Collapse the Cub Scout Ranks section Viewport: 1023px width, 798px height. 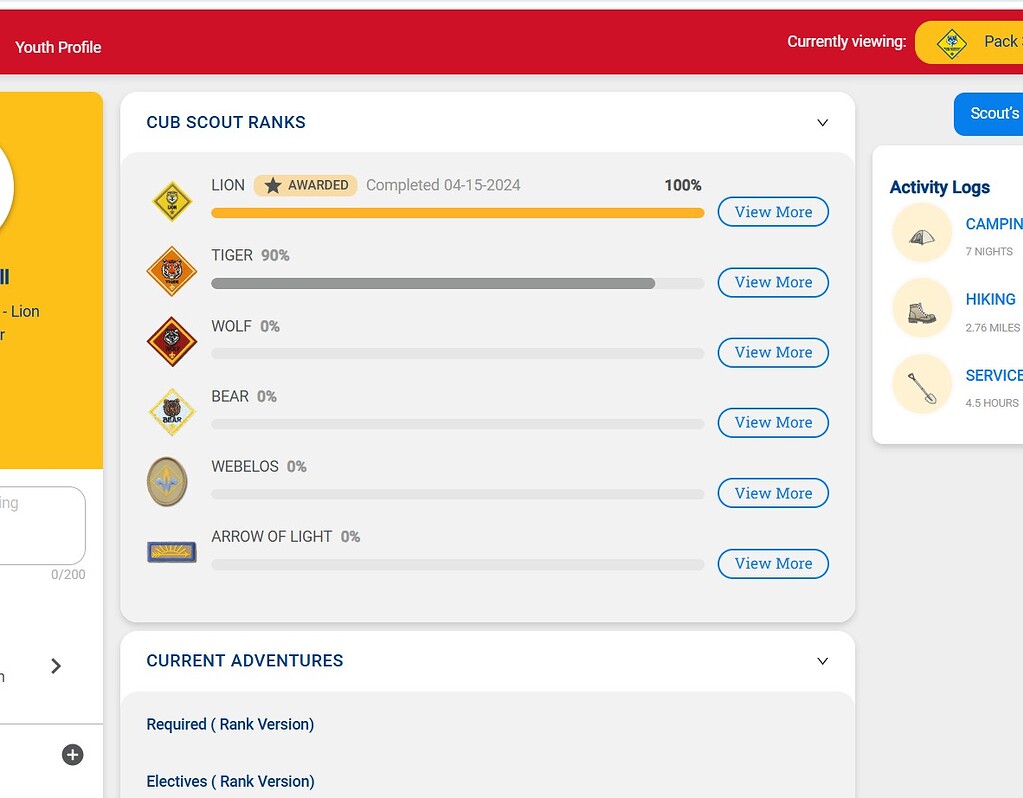click(822, 122)
